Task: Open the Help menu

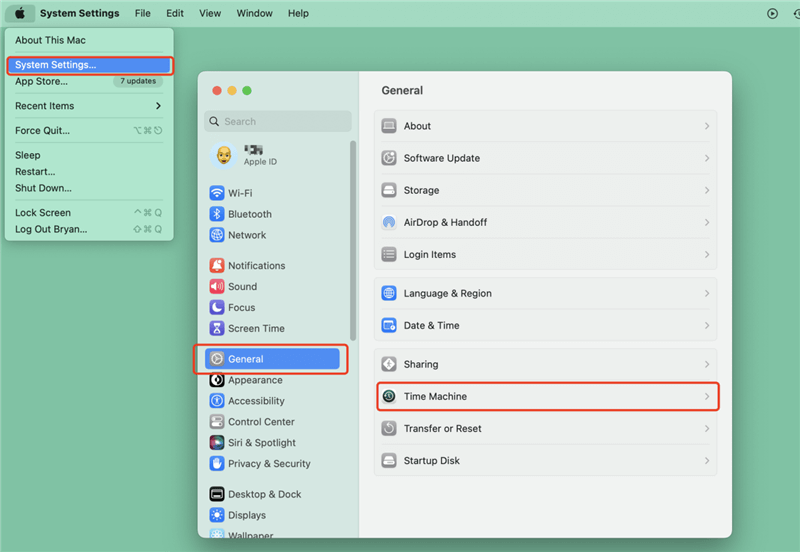Action: click(298, 13)
